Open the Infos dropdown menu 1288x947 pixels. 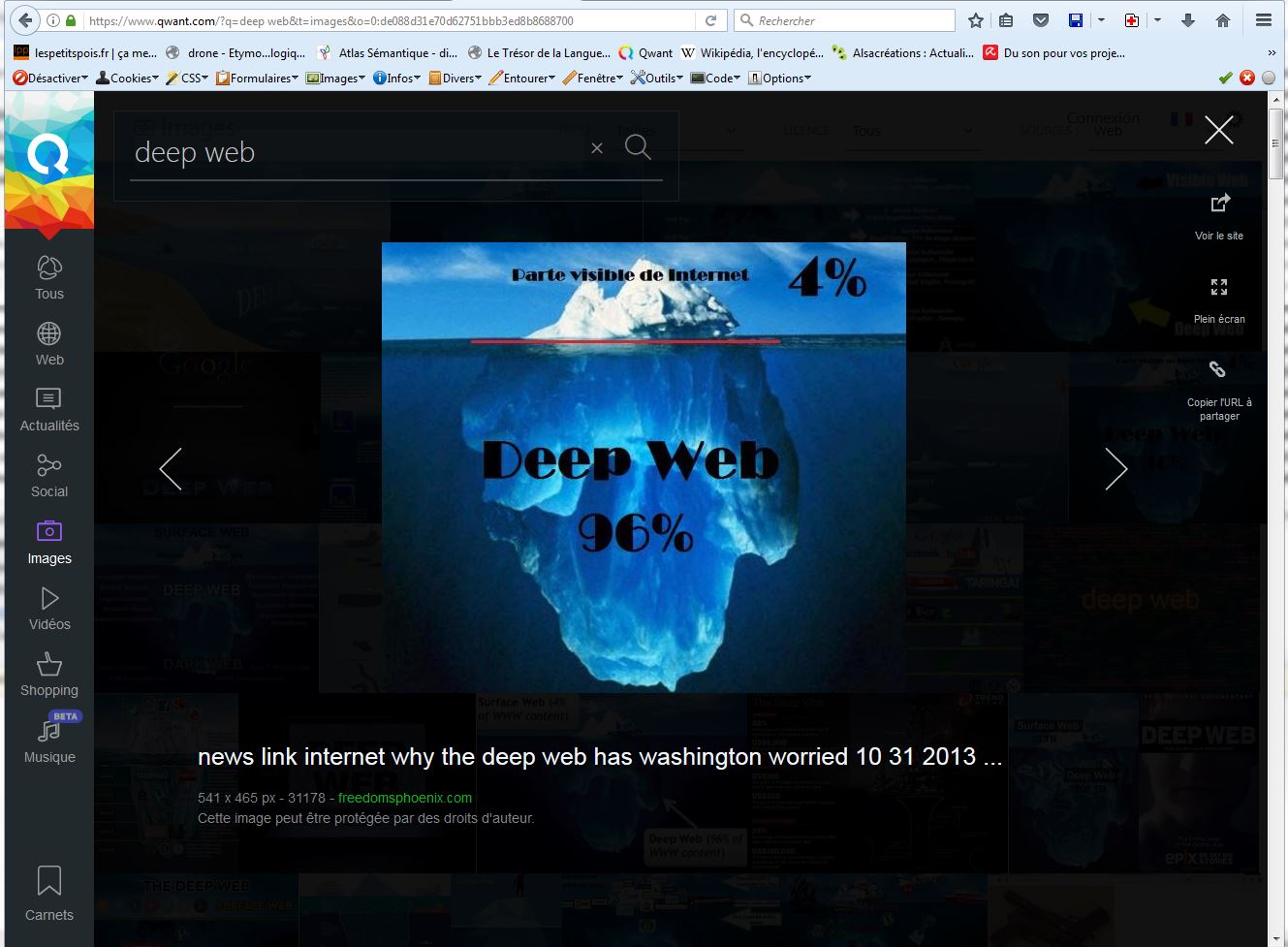pos(397,78)
